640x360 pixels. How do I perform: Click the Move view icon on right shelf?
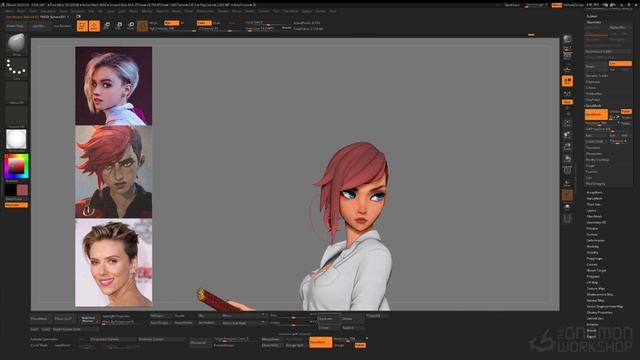point(567,134)
